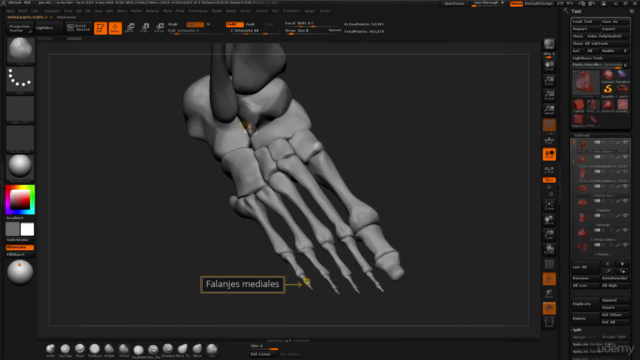Toggle the XYZ rotation button
This screenshot has width=640, height=360.
click(549, 180)
